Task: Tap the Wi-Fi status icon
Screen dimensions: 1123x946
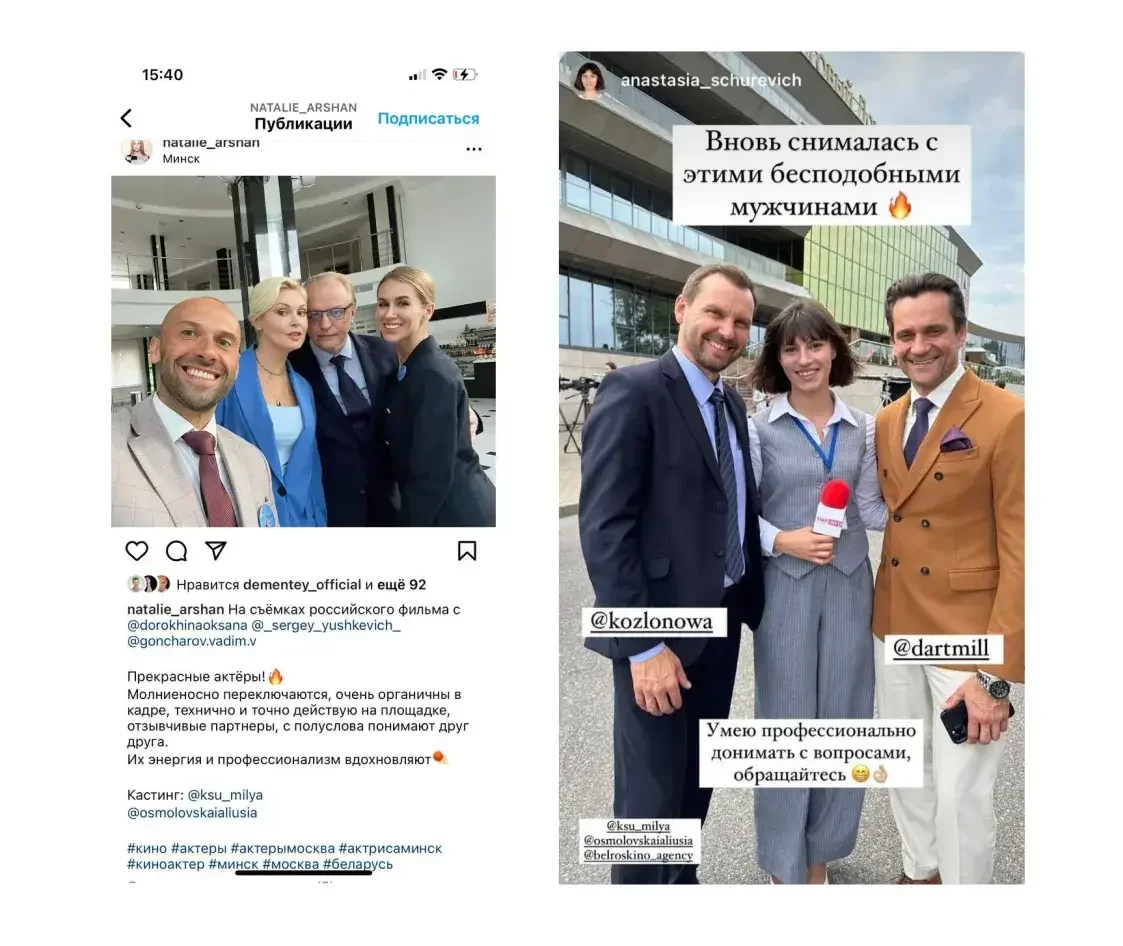Action: [440, 74]
